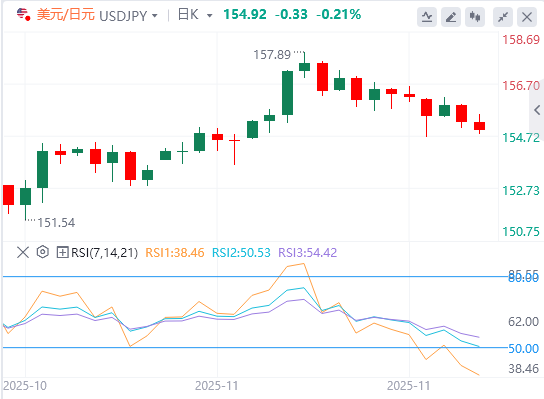Toggle the cyan RSI2:50.53 line
The height and width of the screenshot is (399, 544).
(x=241, y=253)
